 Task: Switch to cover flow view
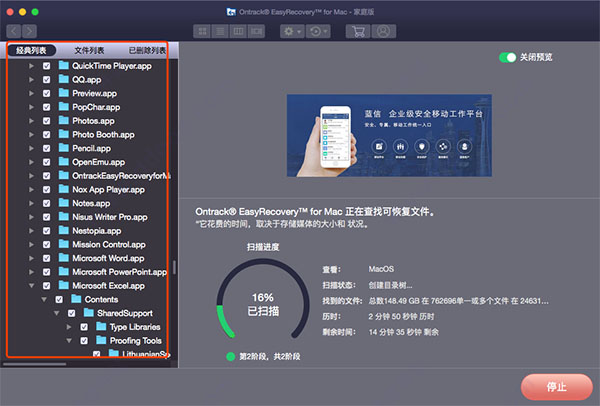point(256,31)
